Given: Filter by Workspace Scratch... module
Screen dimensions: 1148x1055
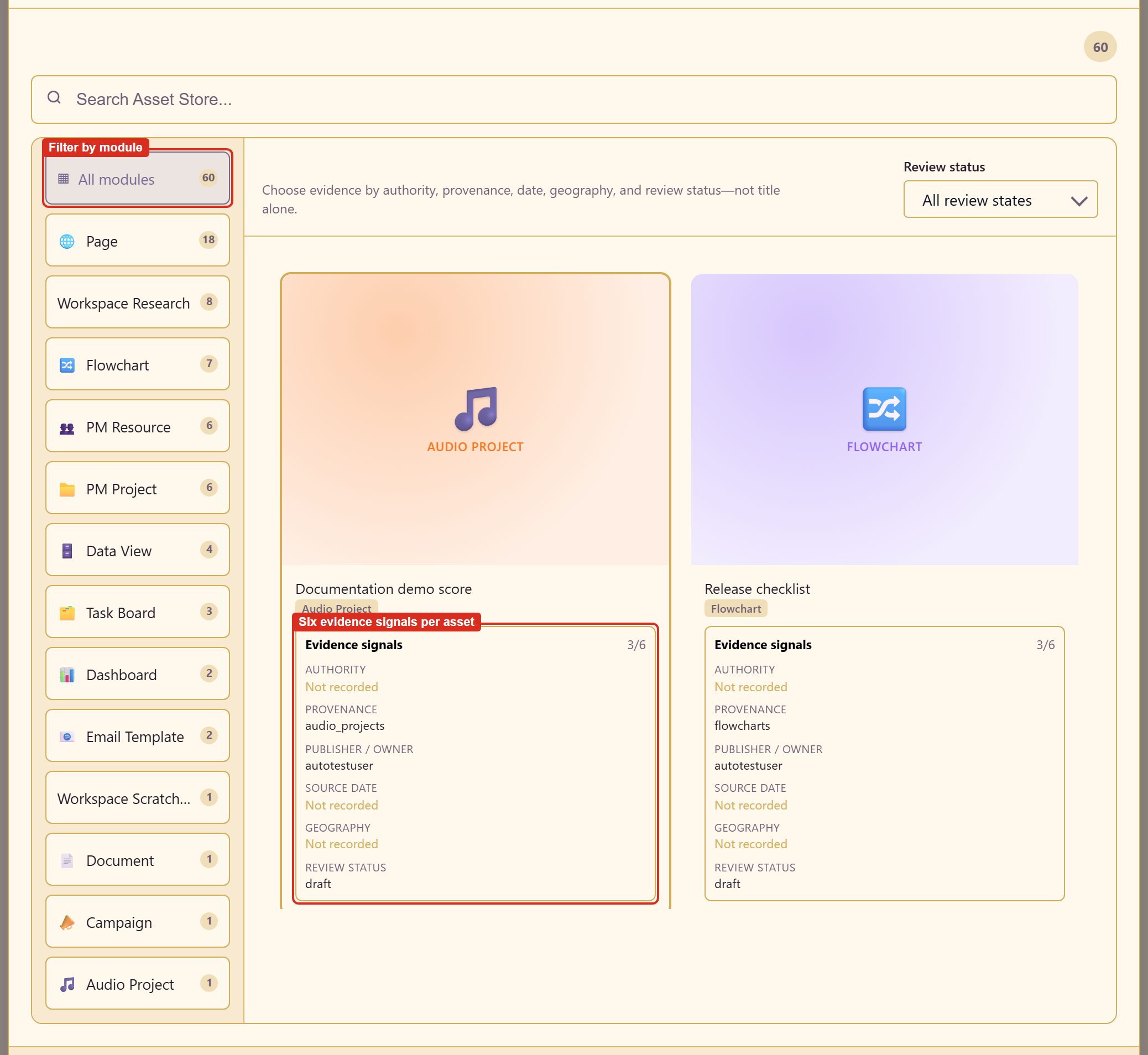Looking at the screenshot, I should coord(138,797).
